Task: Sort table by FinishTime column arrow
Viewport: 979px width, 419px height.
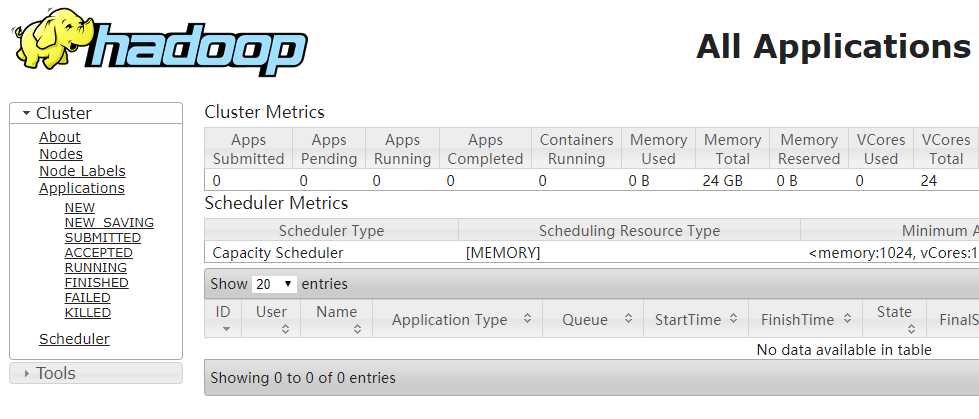Action: [850, 320]
